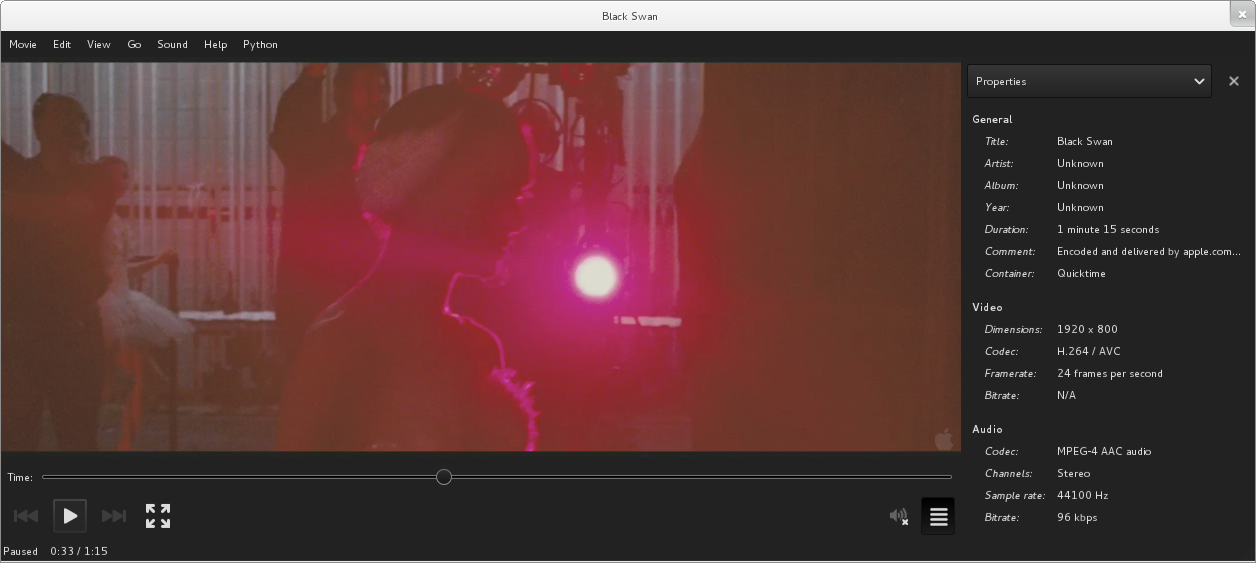Click the sample rate '44100 Hz'
This screenshot has height=563, width=1256.
[x=1082, y=495]
